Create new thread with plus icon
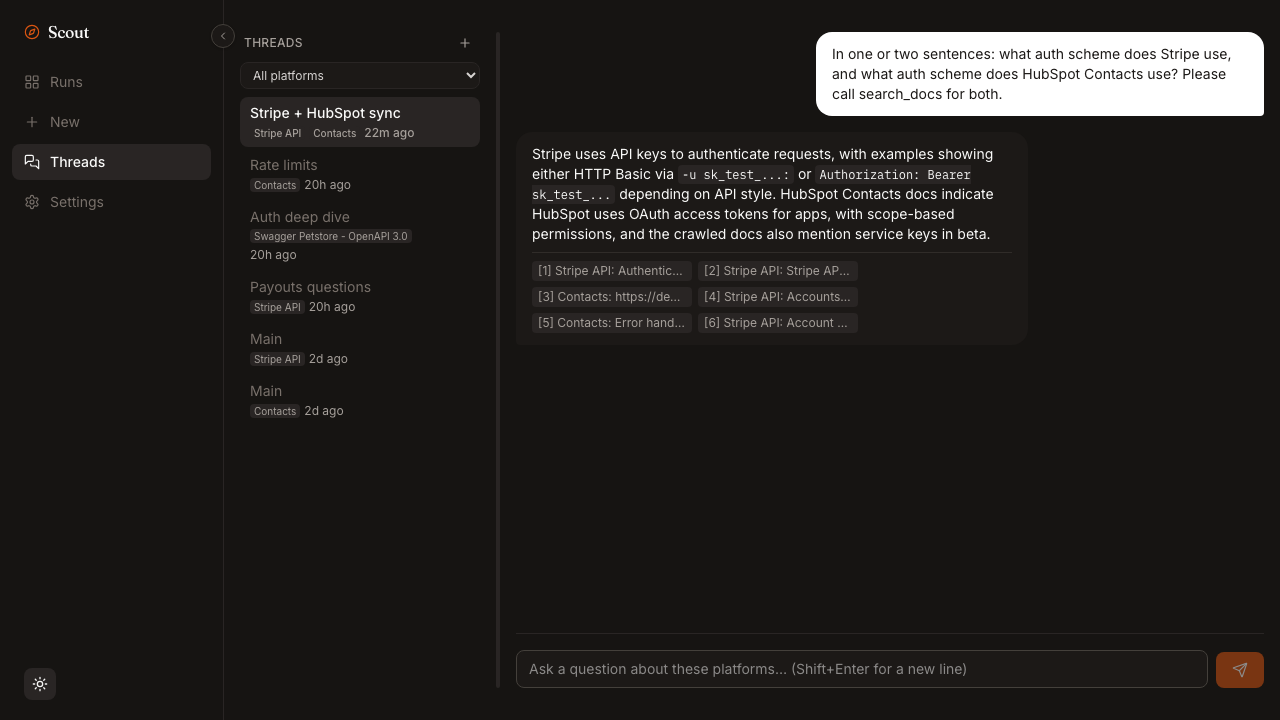 click(465, 43)
